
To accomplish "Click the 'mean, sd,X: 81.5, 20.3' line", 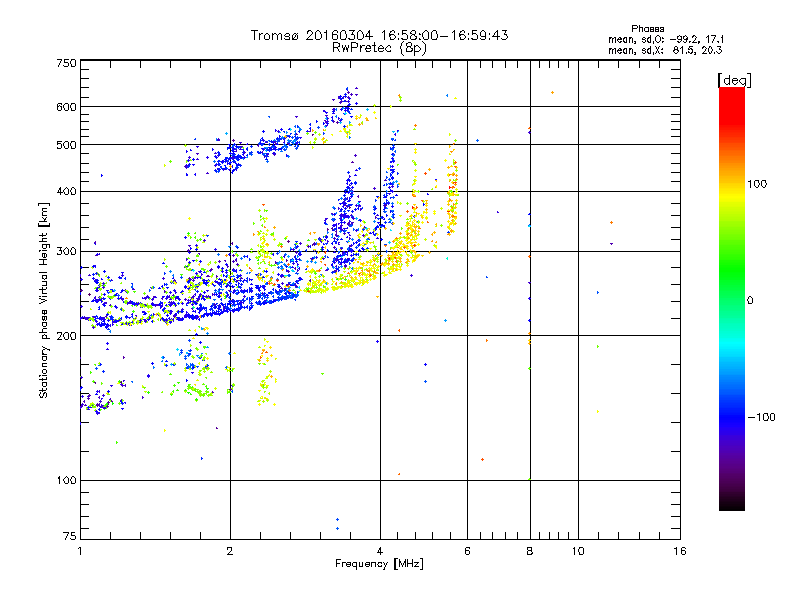I will 665,50.
